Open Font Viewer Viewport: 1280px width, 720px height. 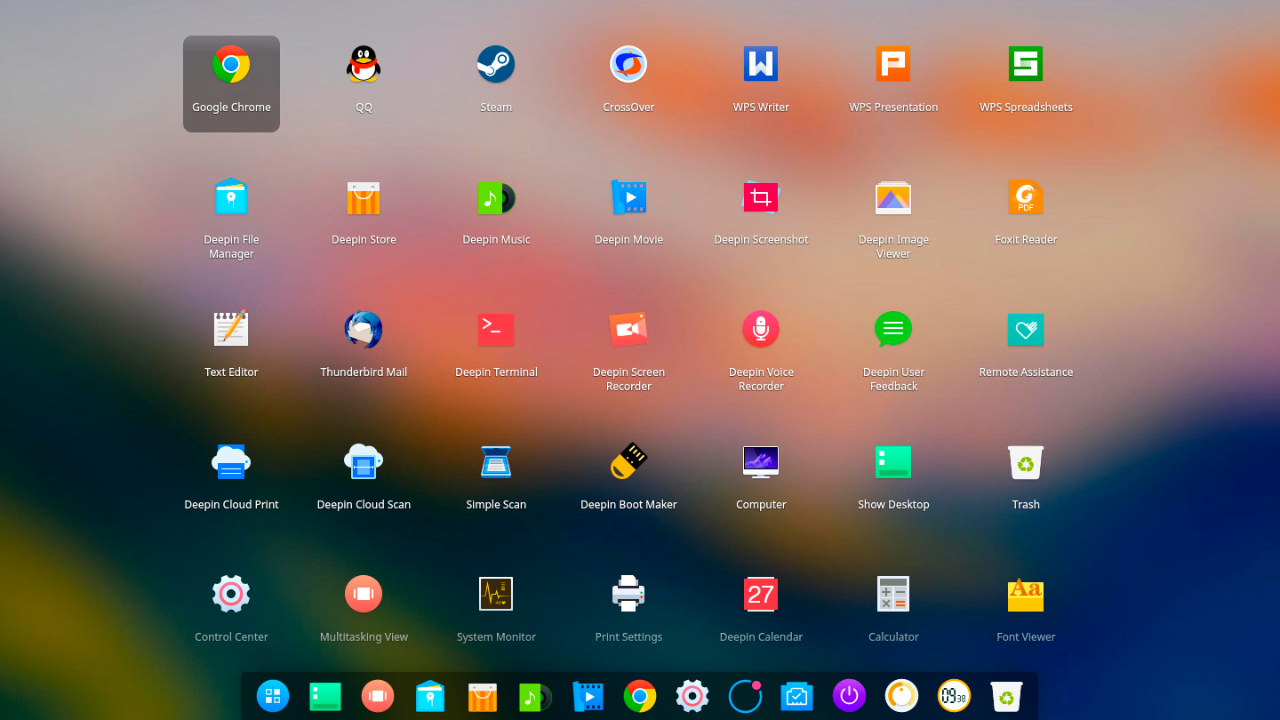(1026, 594)
